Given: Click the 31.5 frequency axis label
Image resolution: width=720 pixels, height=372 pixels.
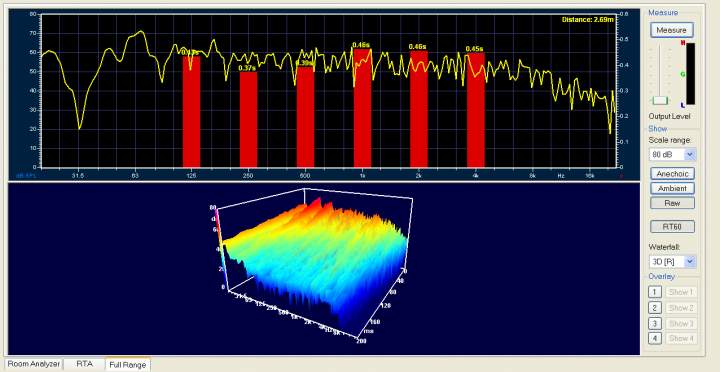Looking at the screenshot, I should (x=79, y=175).
